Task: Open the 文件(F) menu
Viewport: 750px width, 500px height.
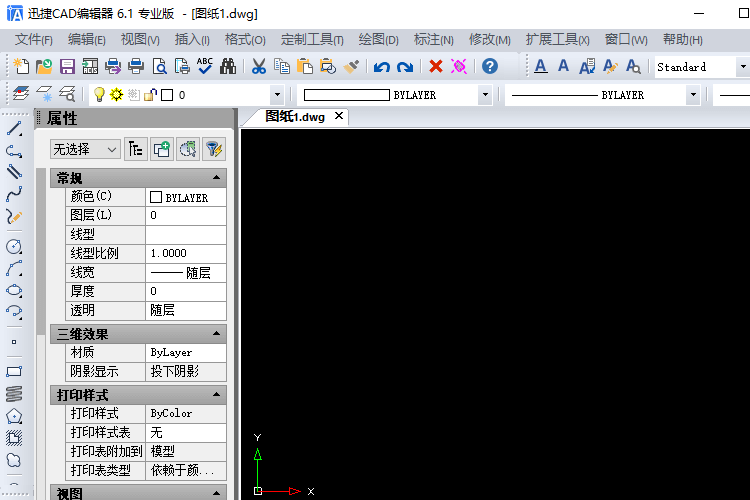Action: point(33,40)
